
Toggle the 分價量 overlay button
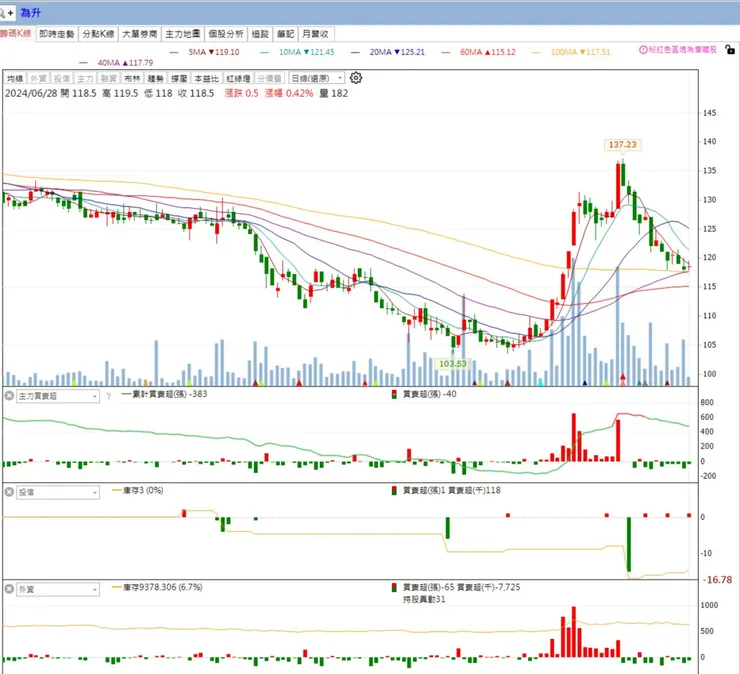point(269,78)
